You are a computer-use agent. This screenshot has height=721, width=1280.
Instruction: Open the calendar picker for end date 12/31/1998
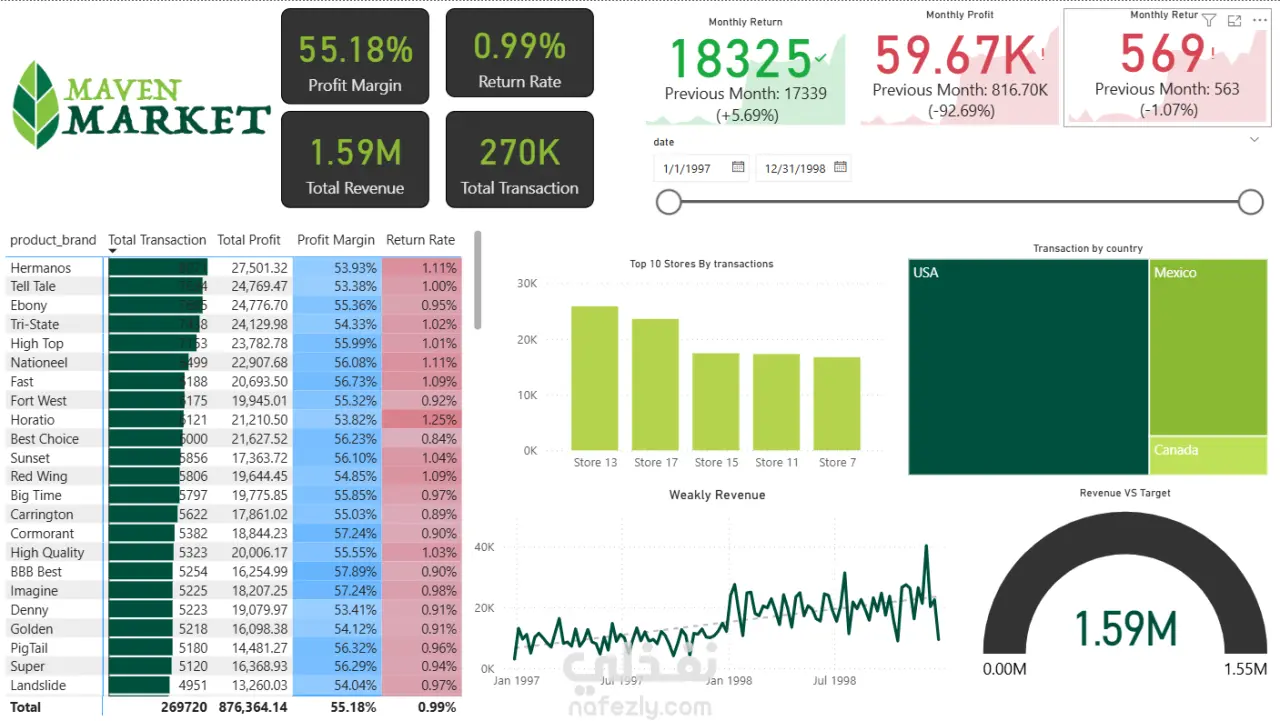click(x=840, y=167)
